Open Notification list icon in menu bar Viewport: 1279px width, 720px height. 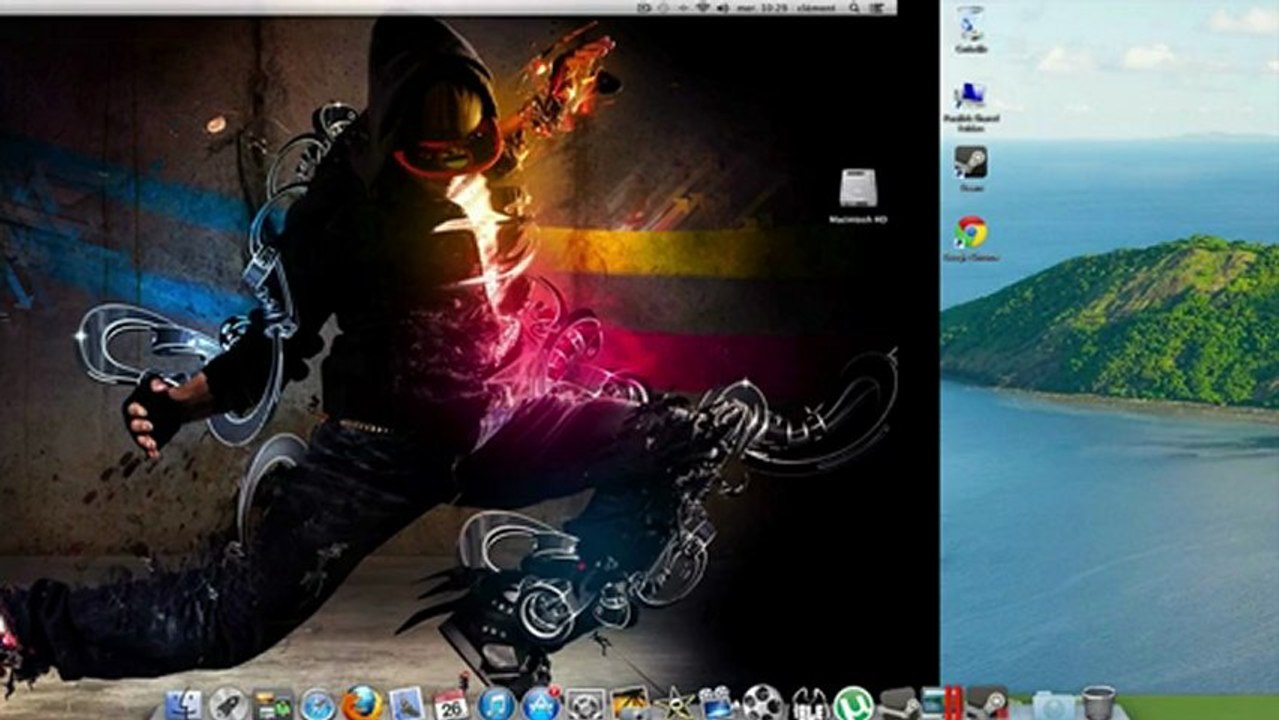(876, 8)
